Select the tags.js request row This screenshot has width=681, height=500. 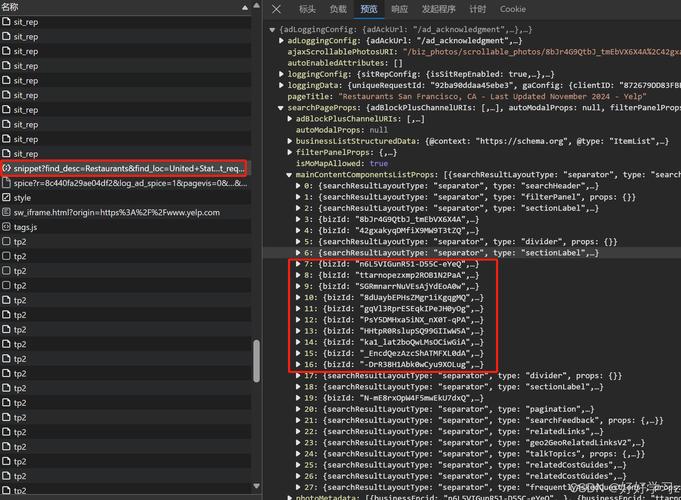click(x=125, y=227)
